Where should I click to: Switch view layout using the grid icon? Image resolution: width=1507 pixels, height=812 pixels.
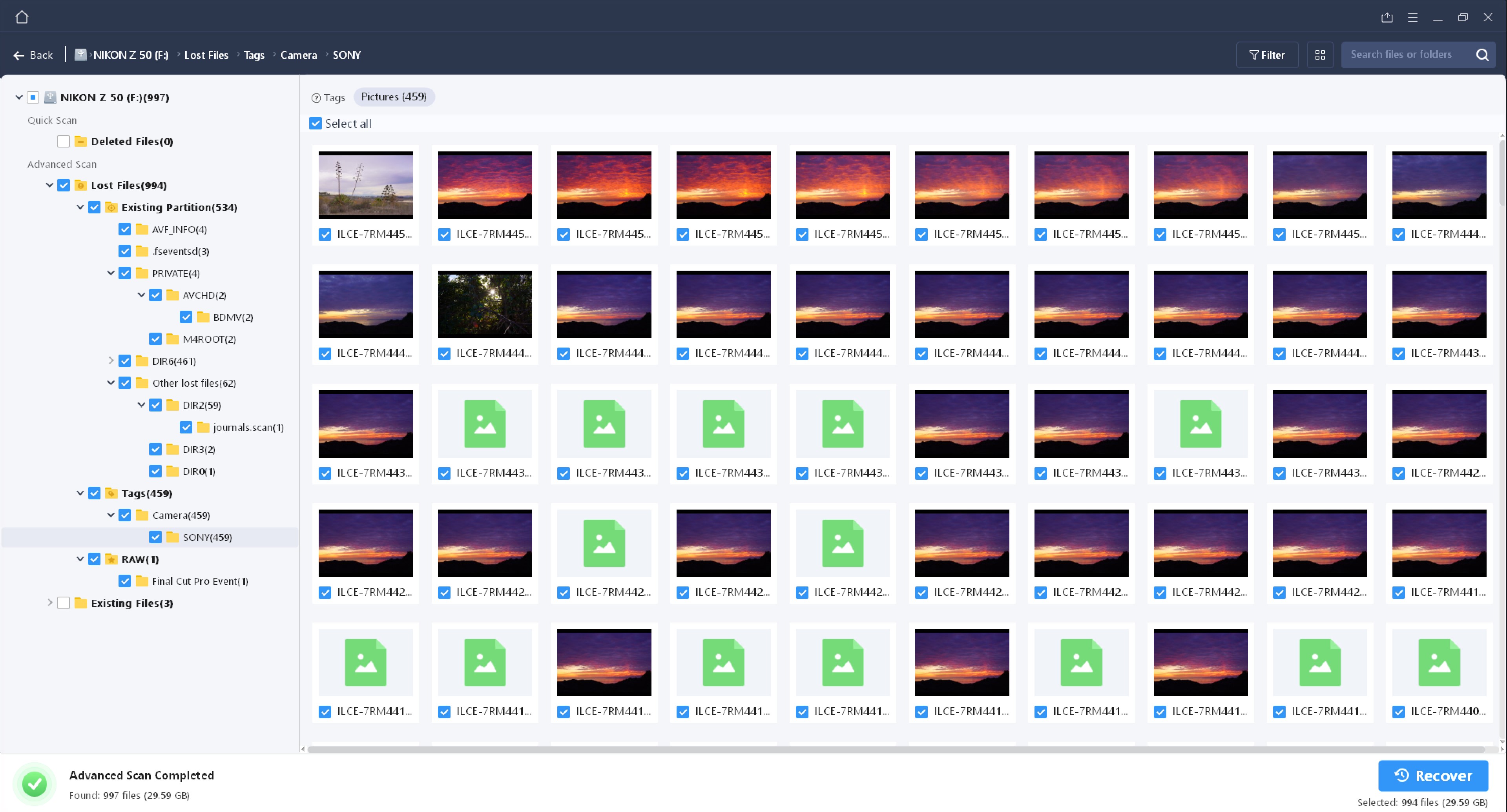[1320, 55]
